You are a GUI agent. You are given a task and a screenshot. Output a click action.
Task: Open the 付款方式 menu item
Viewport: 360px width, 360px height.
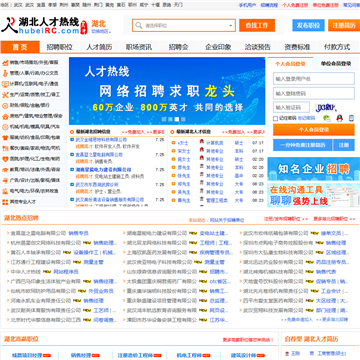point(337,47)
